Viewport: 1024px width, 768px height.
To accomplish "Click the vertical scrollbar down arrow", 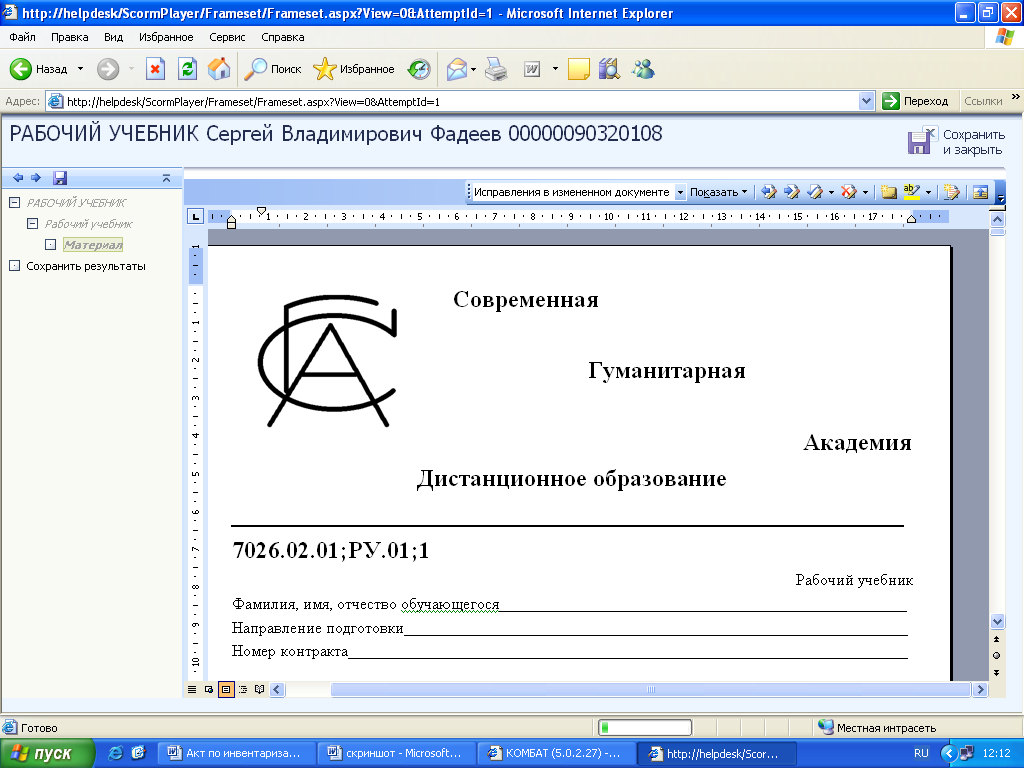I will [x=997, y=621].
